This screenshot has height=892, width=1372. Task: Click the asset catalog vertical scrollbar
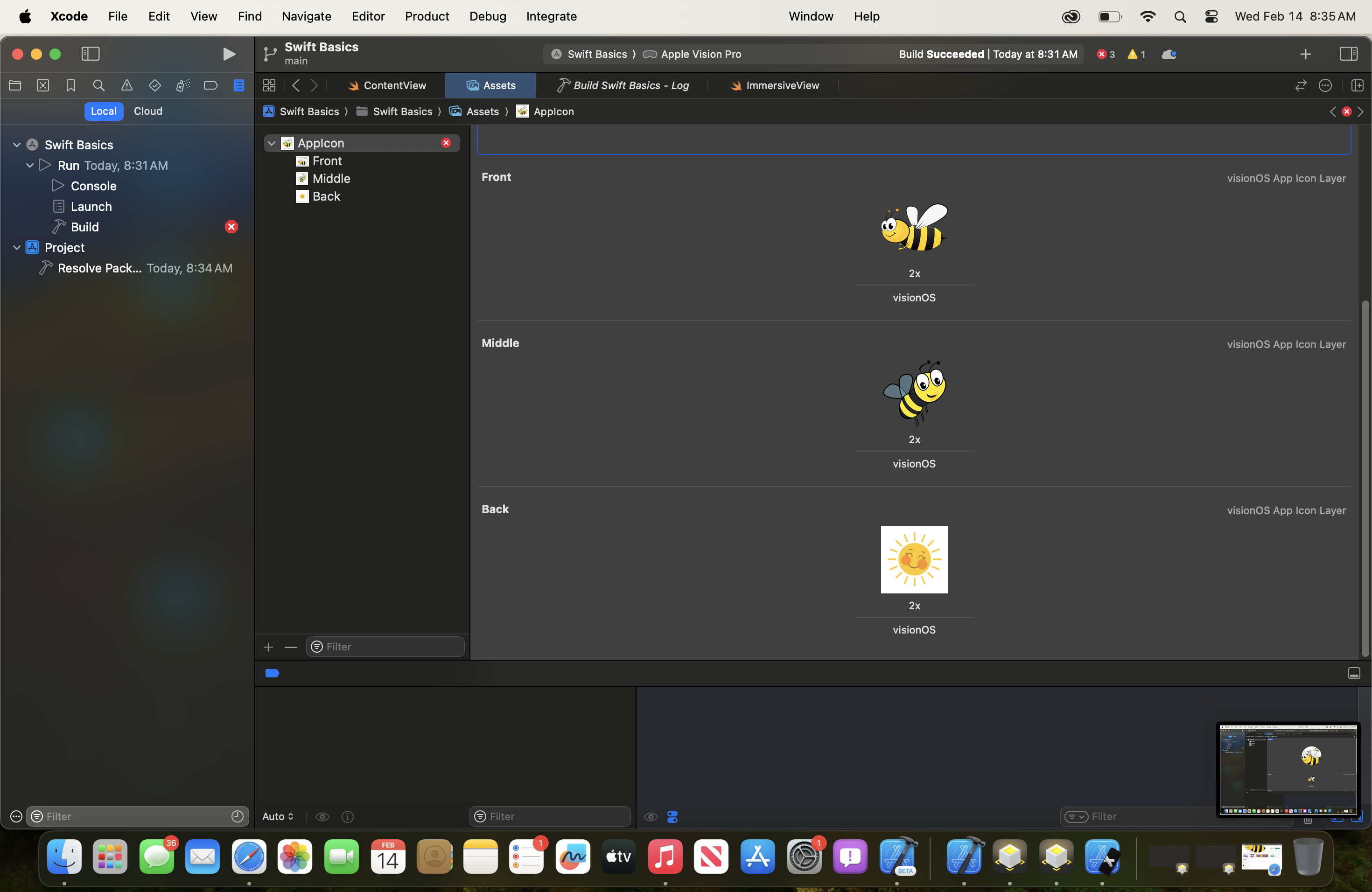click(1364, 478)
